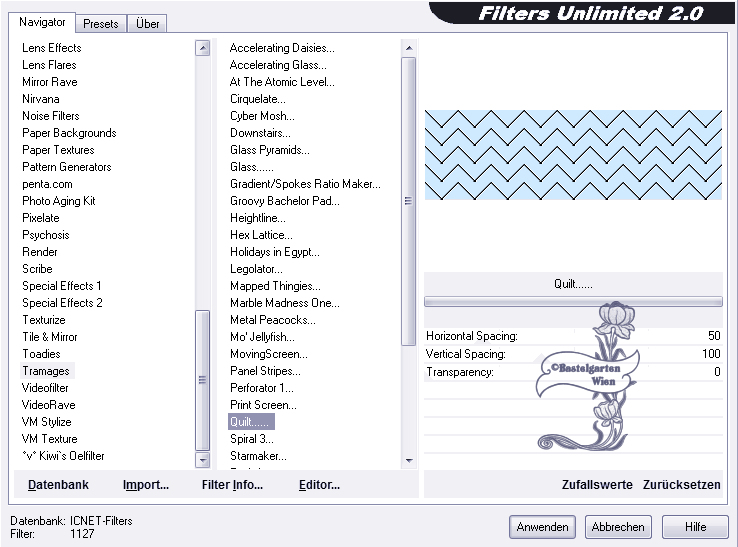Select the VM Stylize category
738x547 pixels.
(47, 422)
